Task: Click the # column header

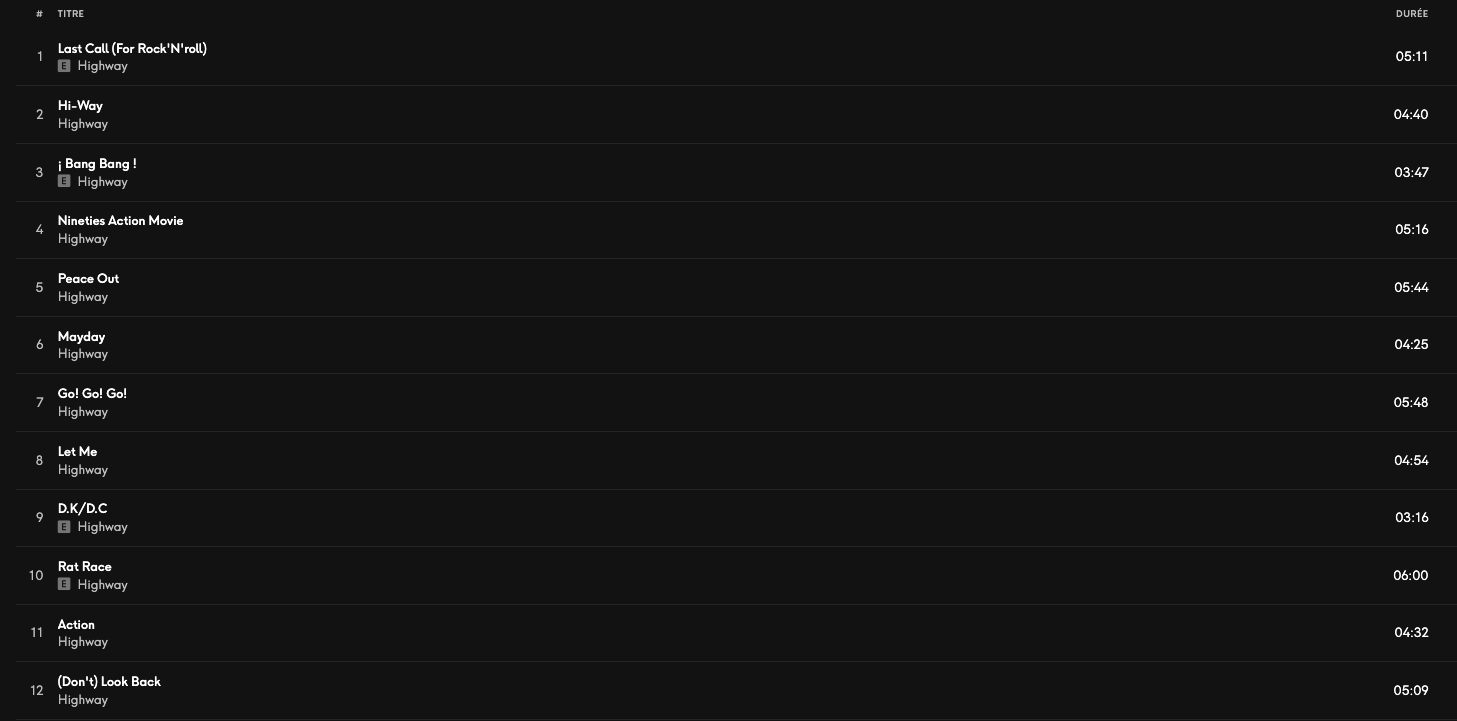Action: (39, 14)
